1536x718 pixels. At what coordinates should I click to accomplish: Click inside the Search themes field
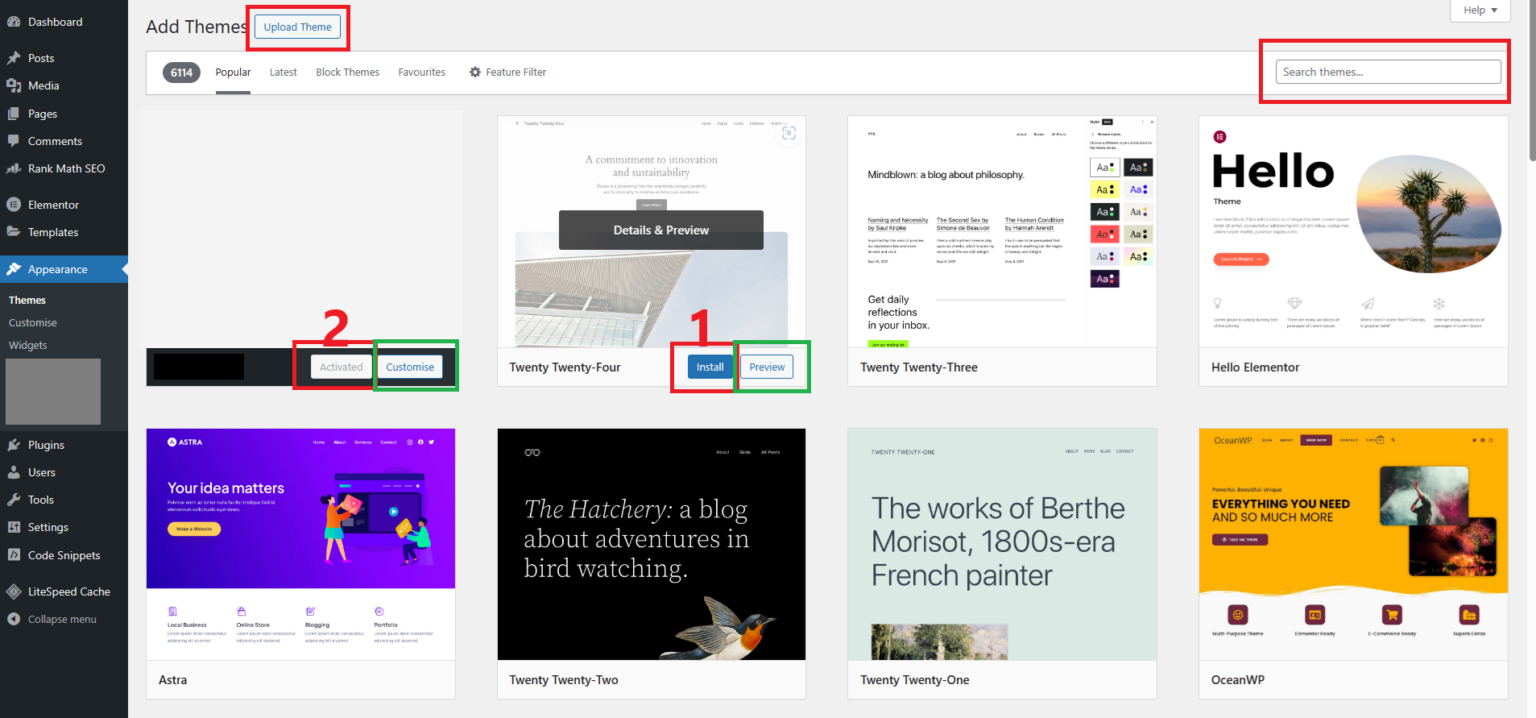coord(1387,71)
